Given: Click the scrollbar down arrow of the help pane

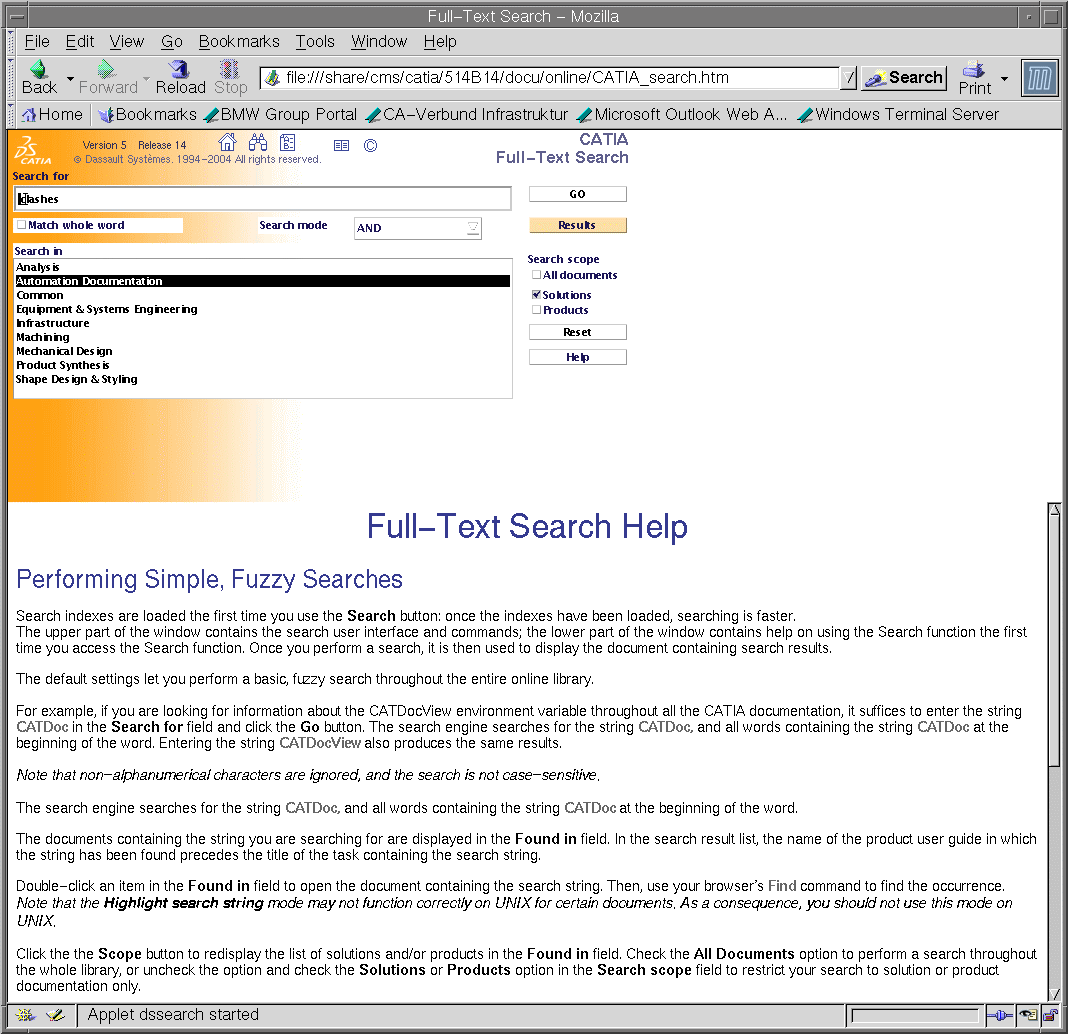Looking at the screenshot, I should point(1054,994).
